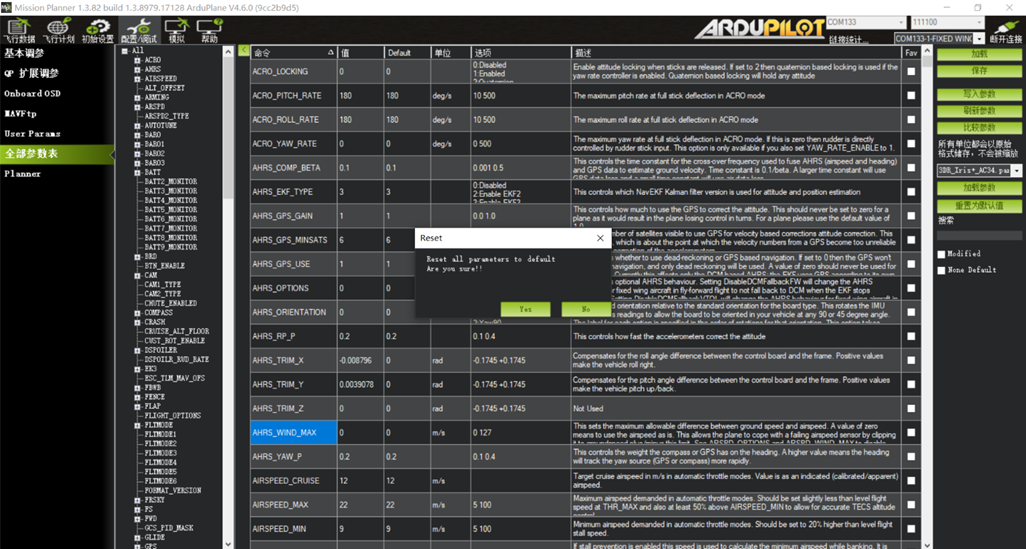
Task: Open the 帮助 help icon
Action: (209, 29)
